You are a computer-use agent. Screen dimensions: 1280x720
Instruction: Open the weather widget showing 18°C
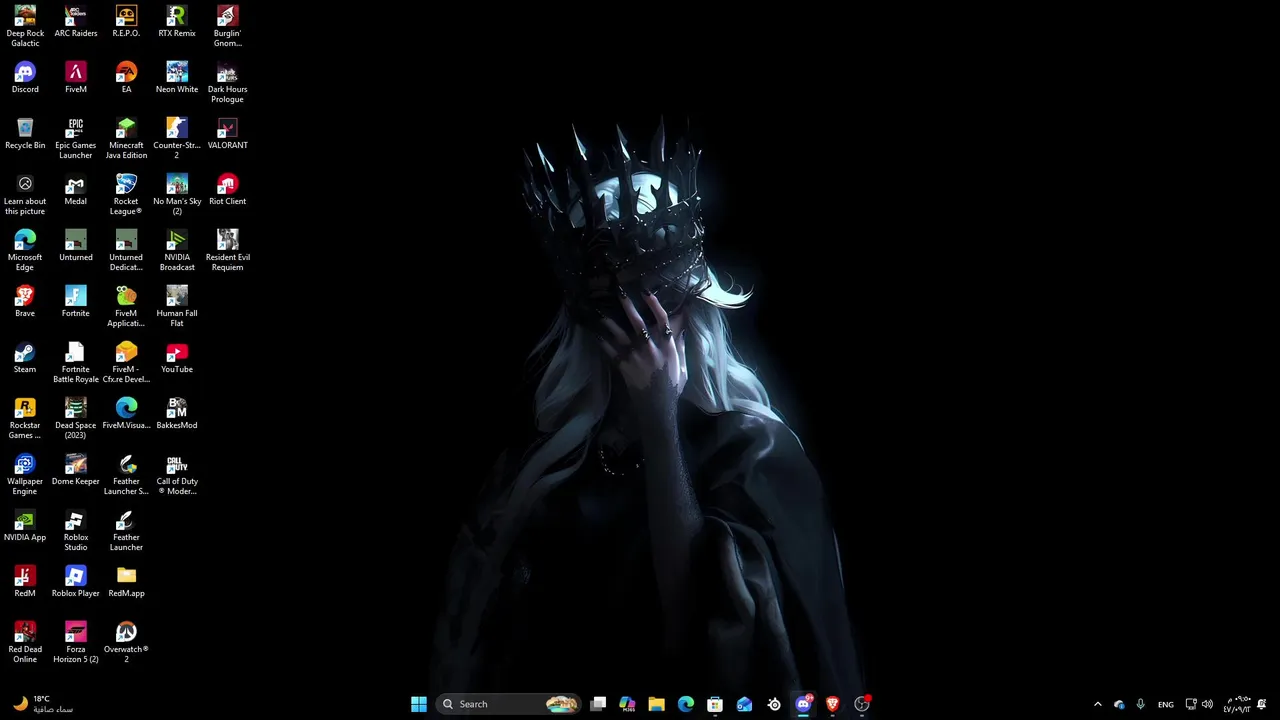coord(43,704)
